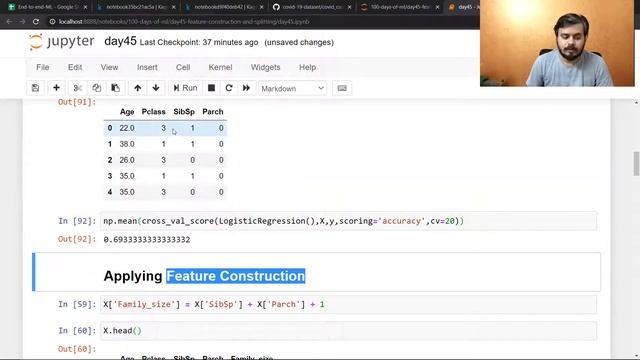This screenshot has width=640, height=360.
Task: Click output value 0.6933333333333332
Action: pyautogui.click(x=147, y=240)
